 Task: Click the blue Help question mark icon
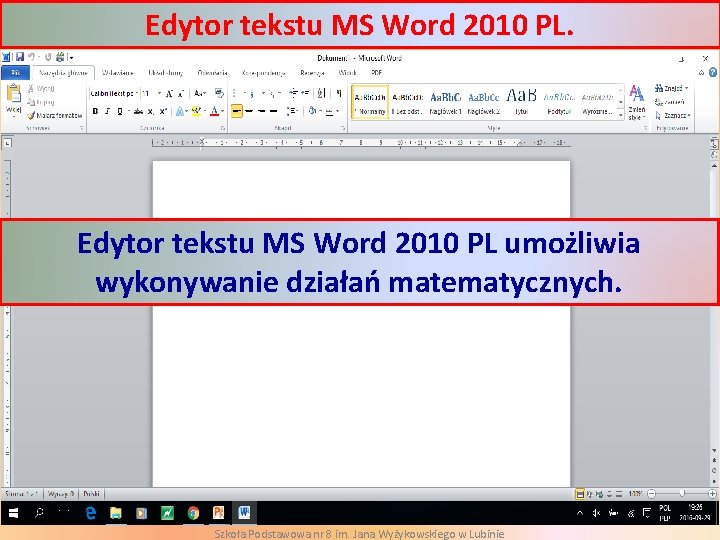[713, 73]
